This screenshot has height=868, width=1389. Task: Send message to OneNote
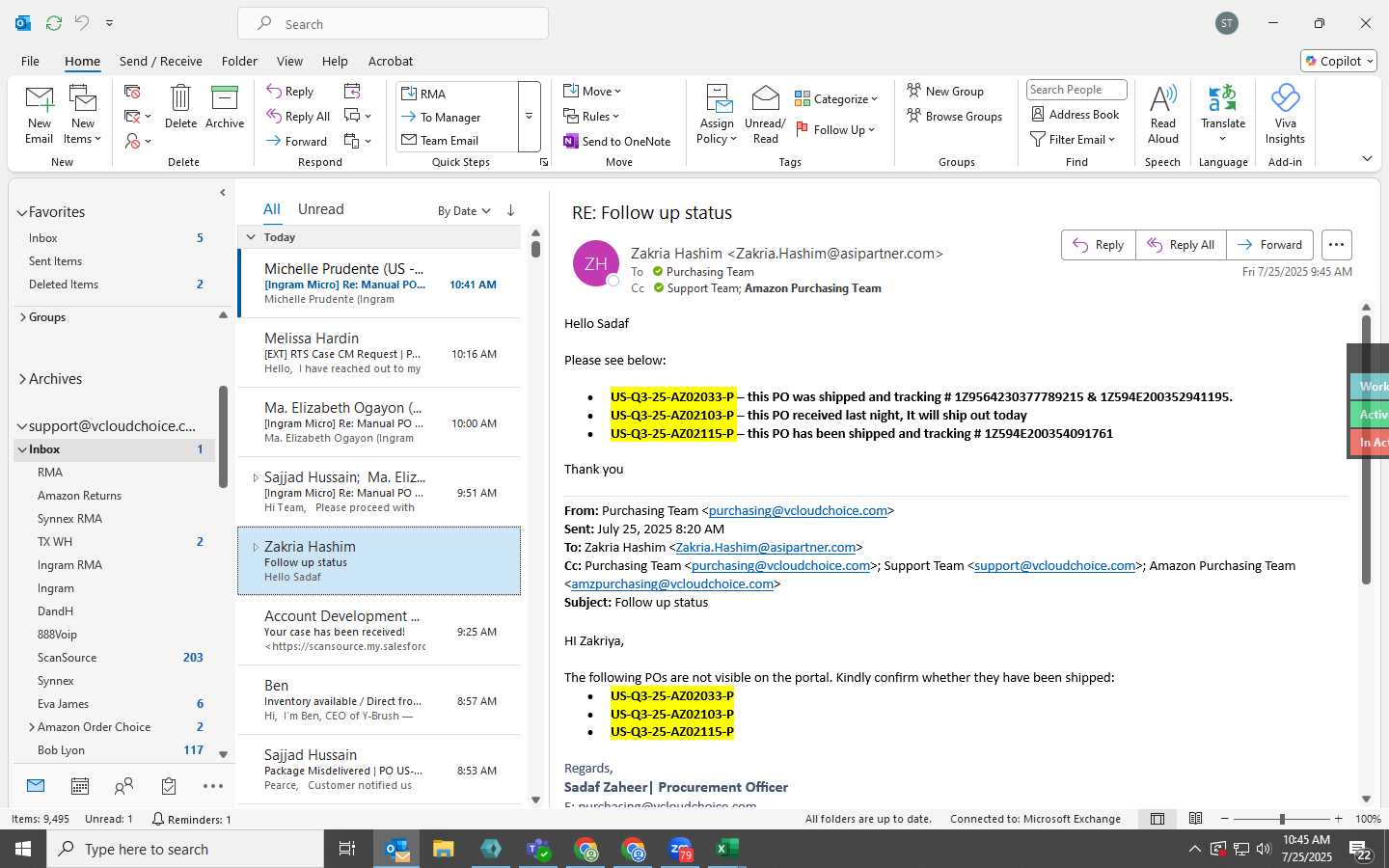point(617,142)
